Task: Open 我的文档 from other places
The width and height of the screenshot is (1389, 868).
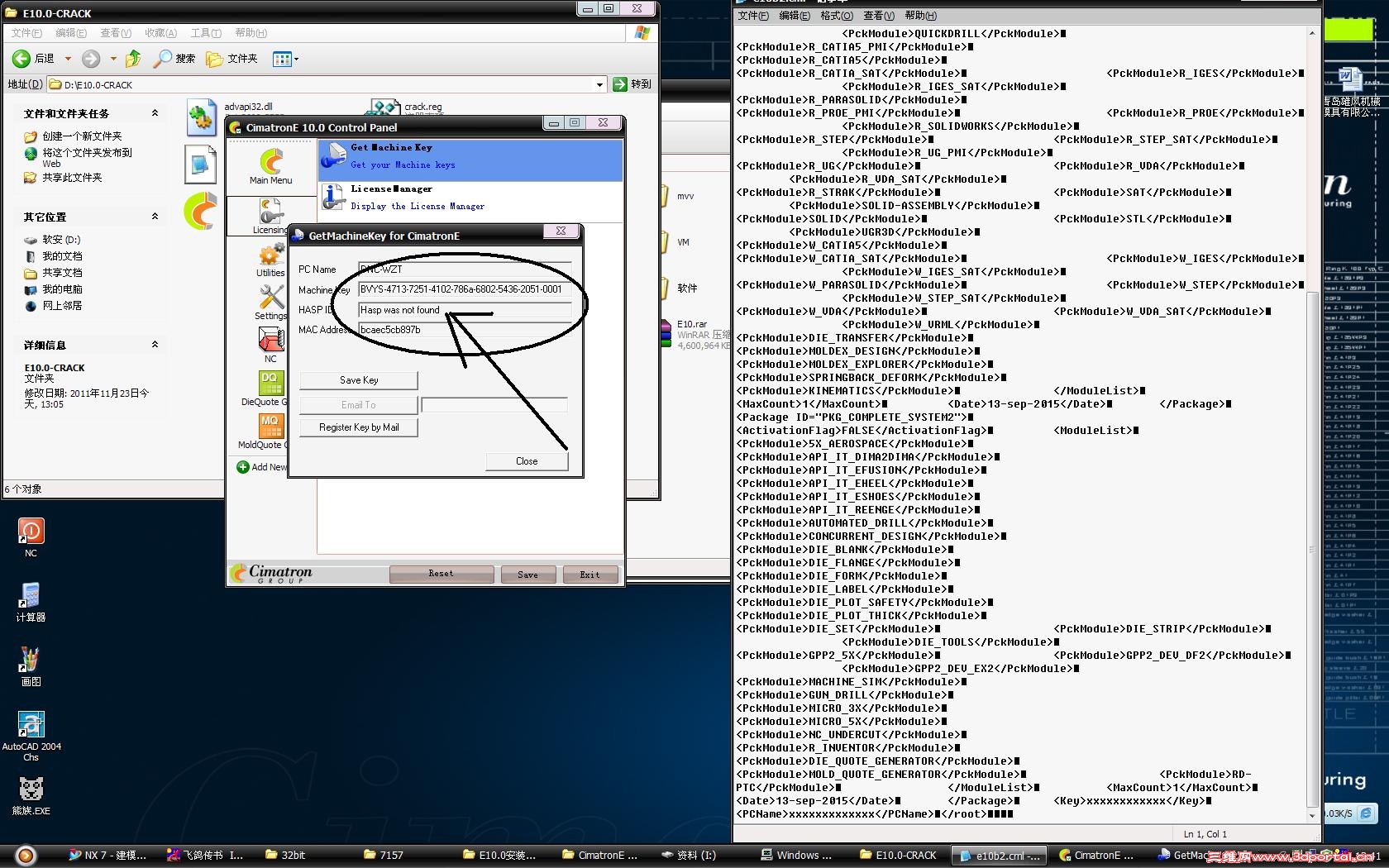Action: [x=62, y=256]
